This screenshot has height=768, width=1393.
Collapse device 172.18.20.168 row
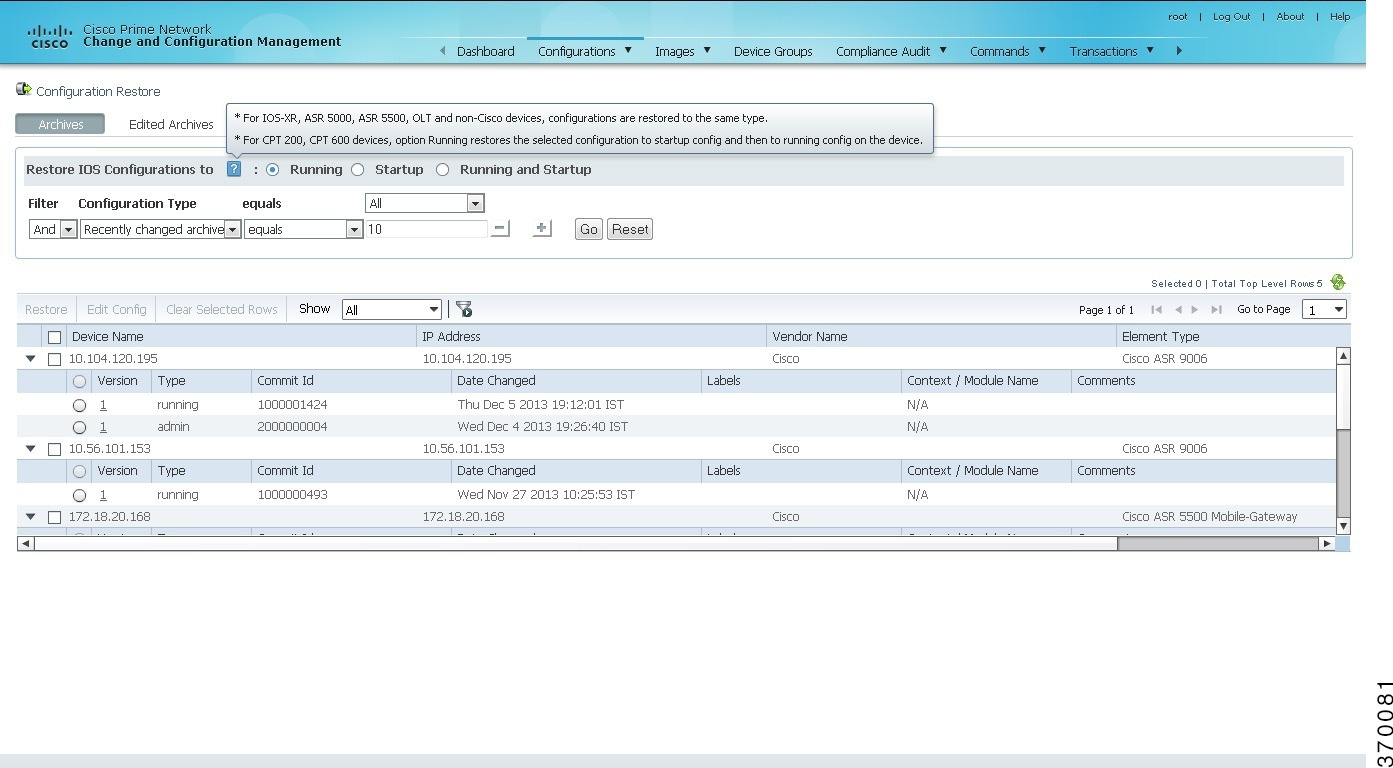click(30, 517)
